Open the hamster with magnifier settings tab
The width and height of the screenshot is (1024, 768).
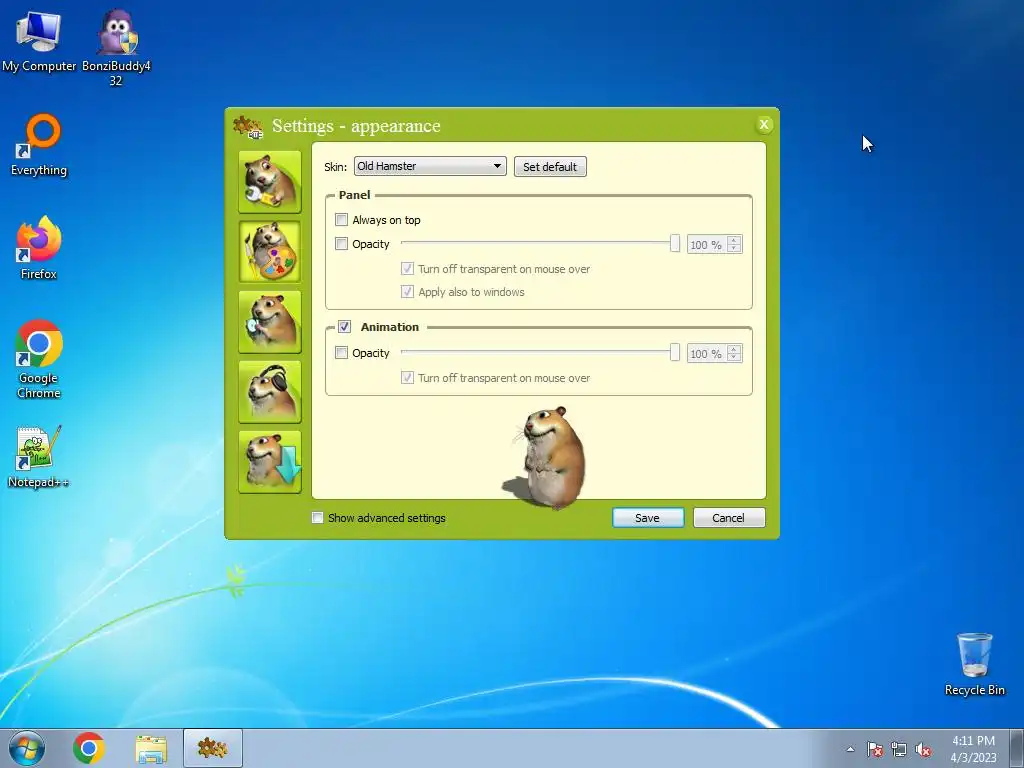pos(270,322)
